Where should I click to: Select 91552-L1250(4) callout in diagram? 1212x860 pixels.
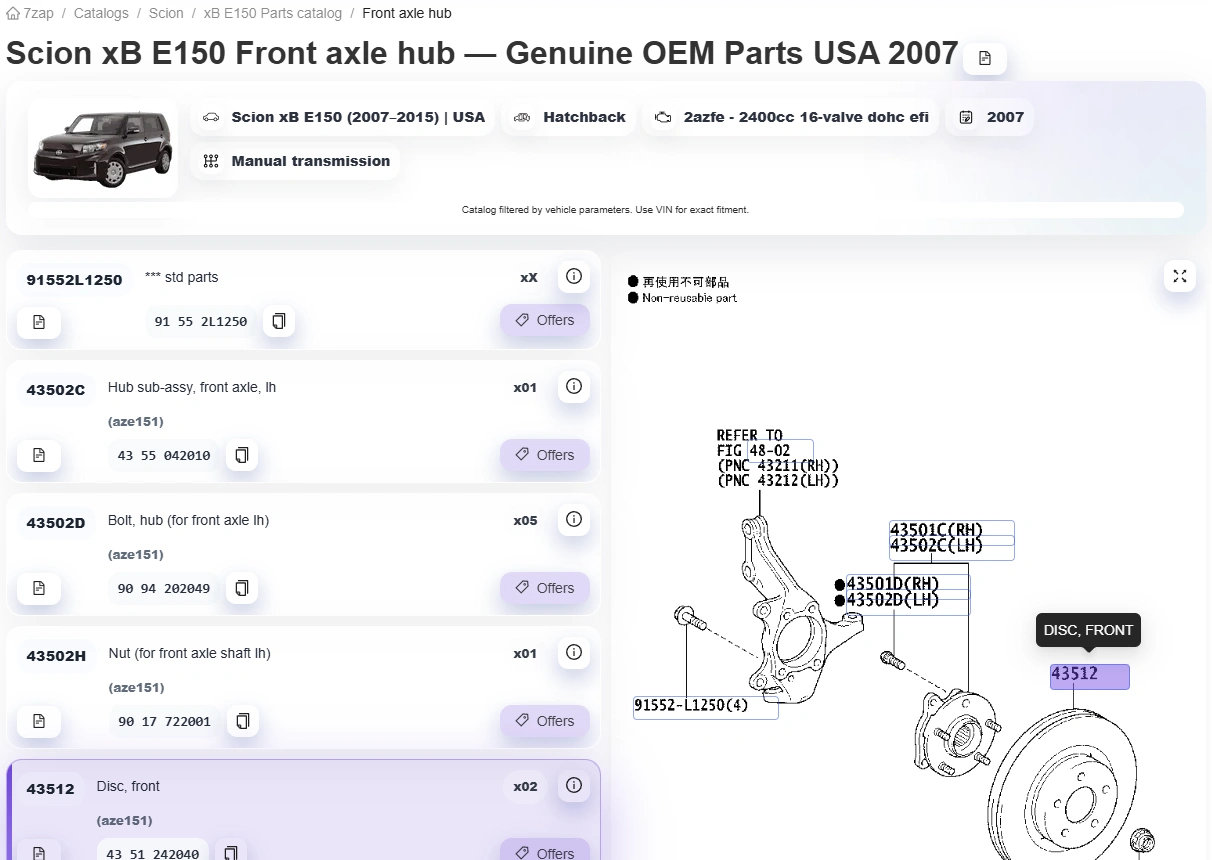pos(706,706)
